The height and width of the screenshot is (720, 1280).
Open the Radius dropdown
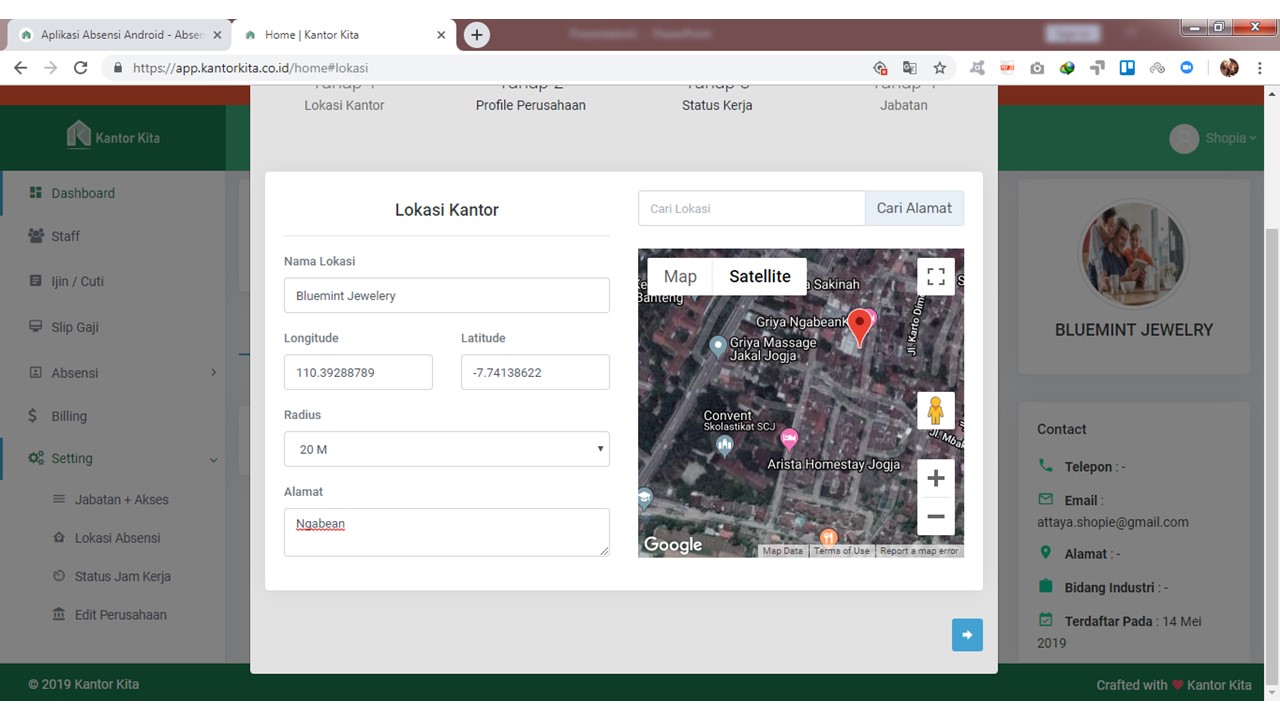(x=446, y=449)
